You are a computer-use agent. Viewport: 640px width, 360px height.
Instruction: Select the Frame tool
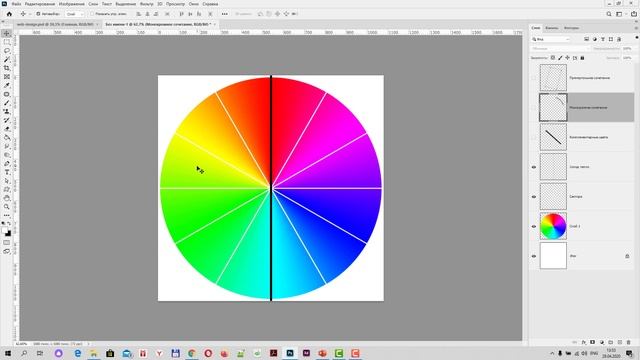click(7, 77)
